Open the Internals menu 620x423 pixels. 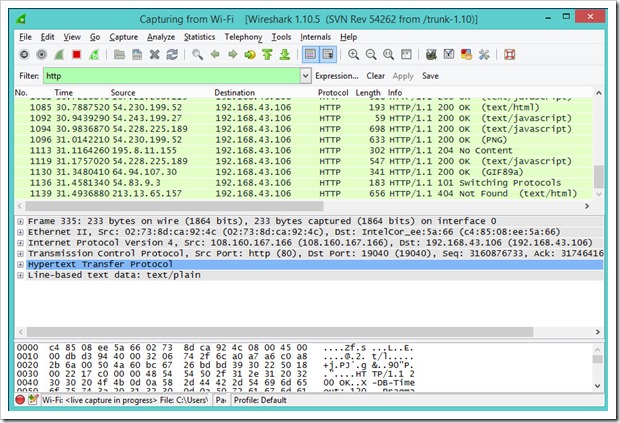coord(316,37)
